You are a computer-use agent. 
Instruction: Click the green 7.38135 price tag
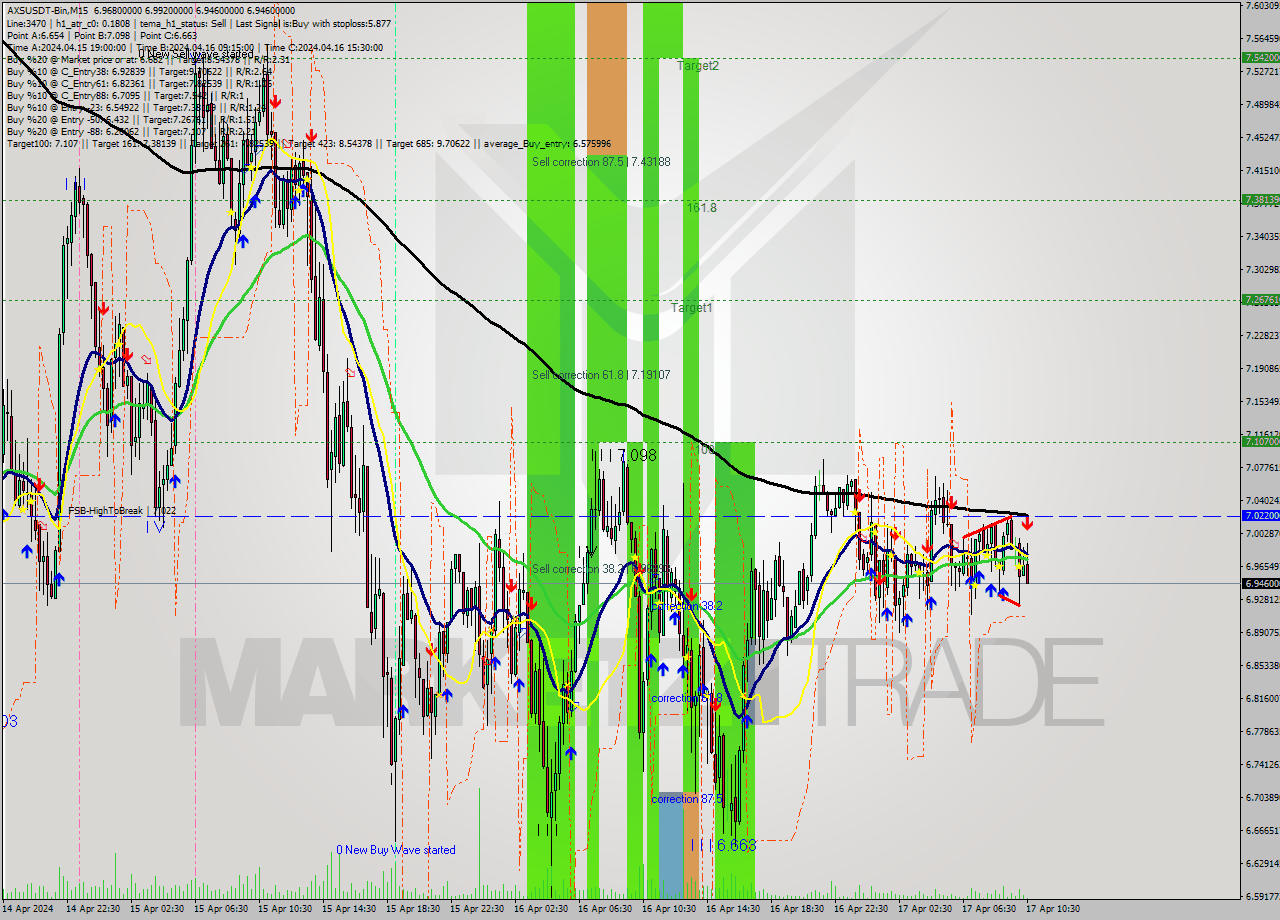[x=1260, y=199]
